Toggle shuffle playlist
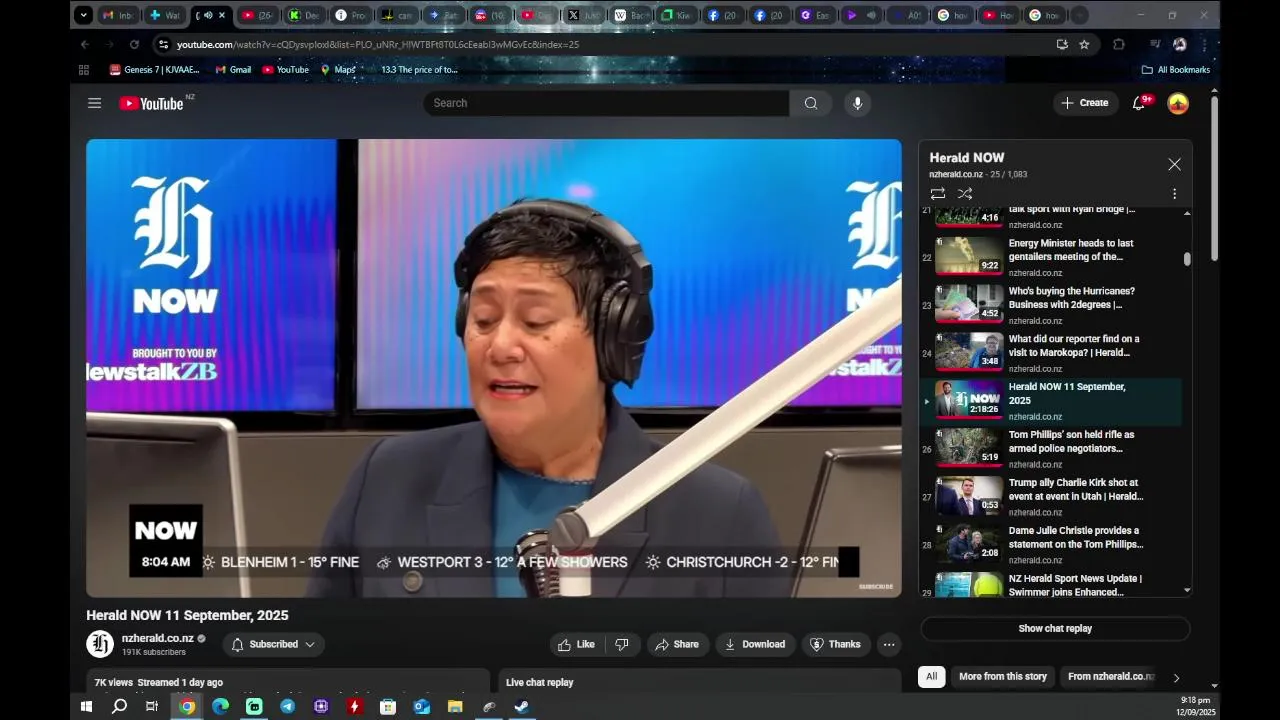The image size is (1280, 720). pyautogui.click(x=965, y=193)
